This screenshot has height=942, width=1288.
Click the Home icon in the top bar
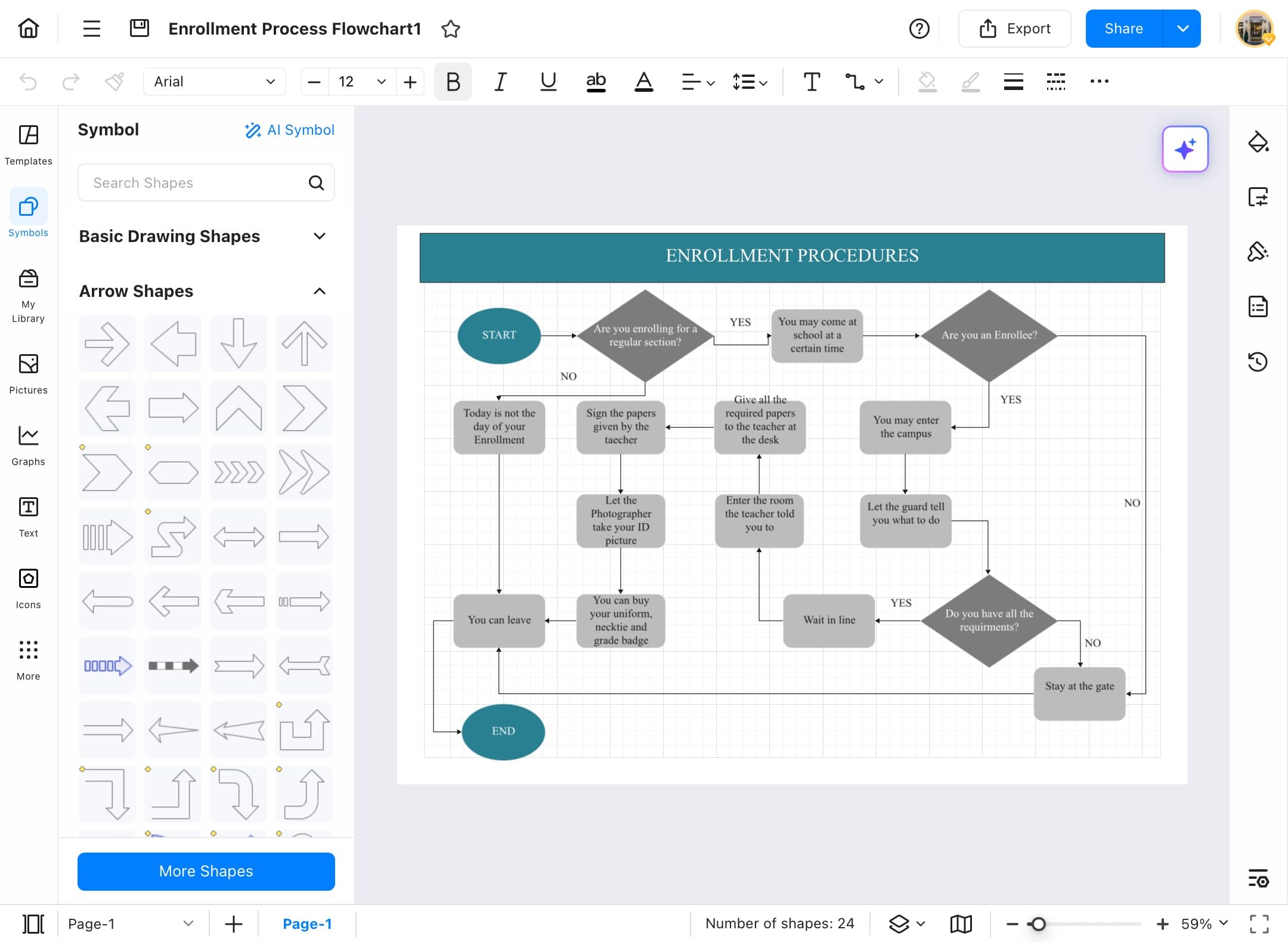(x=28, y=28)
